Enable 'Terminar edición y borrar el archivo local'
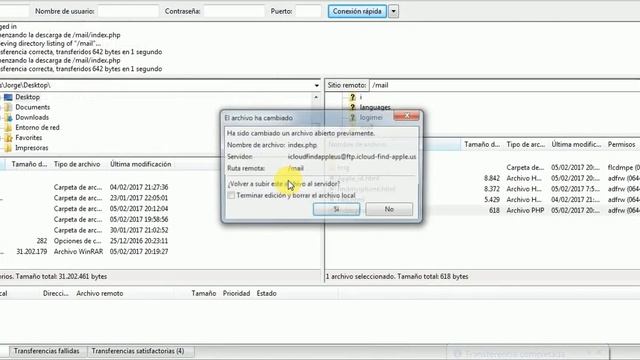The width and height of the screenshot is (640, 360). pos(231,196)
